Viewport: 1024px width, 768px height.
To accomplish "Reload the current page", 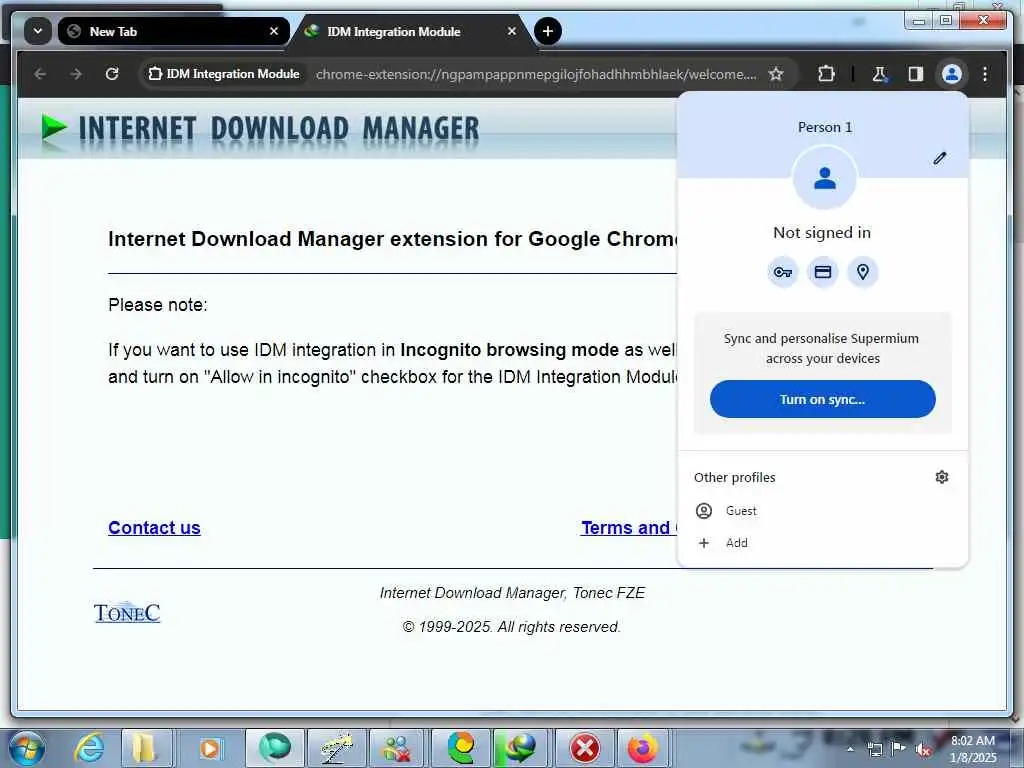I will click(112, 74).
